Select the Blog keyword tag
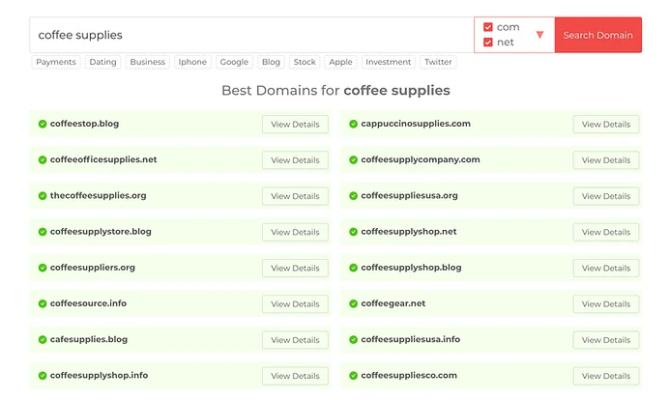 (271, 62)
